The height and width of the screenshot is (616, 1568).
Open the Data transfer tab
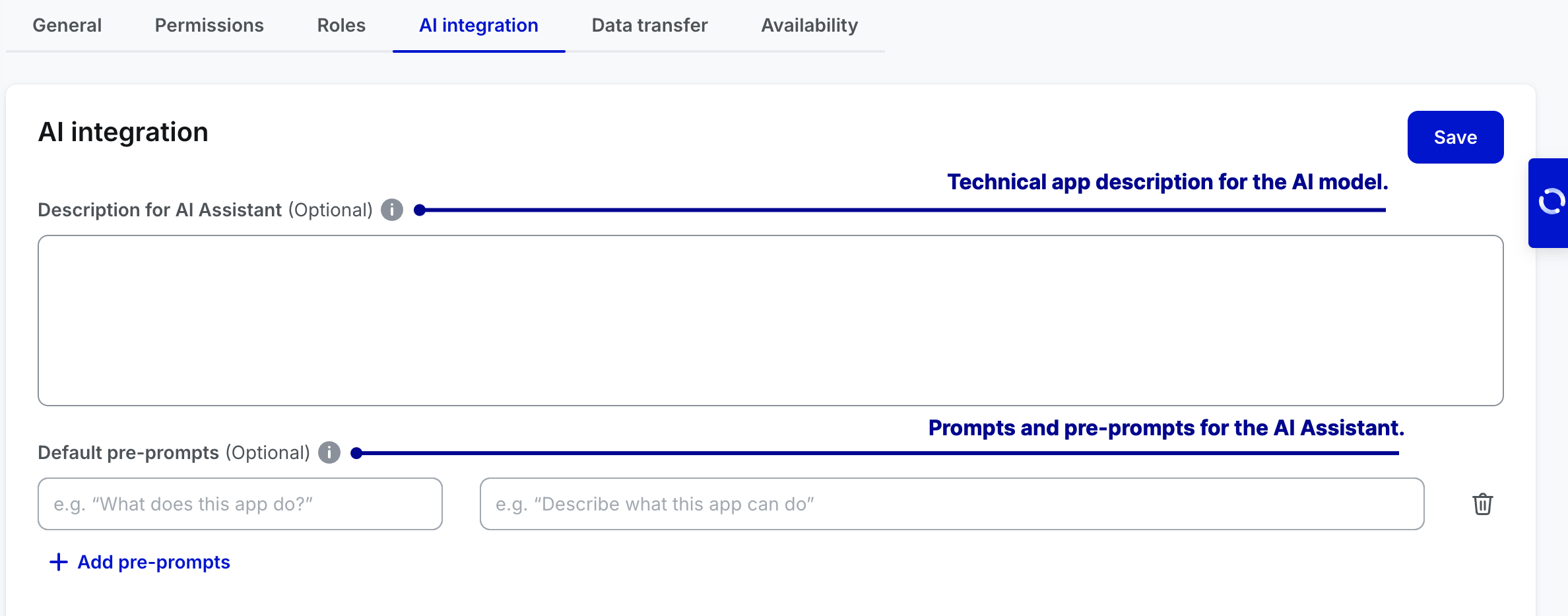click(x=649, y=25)
